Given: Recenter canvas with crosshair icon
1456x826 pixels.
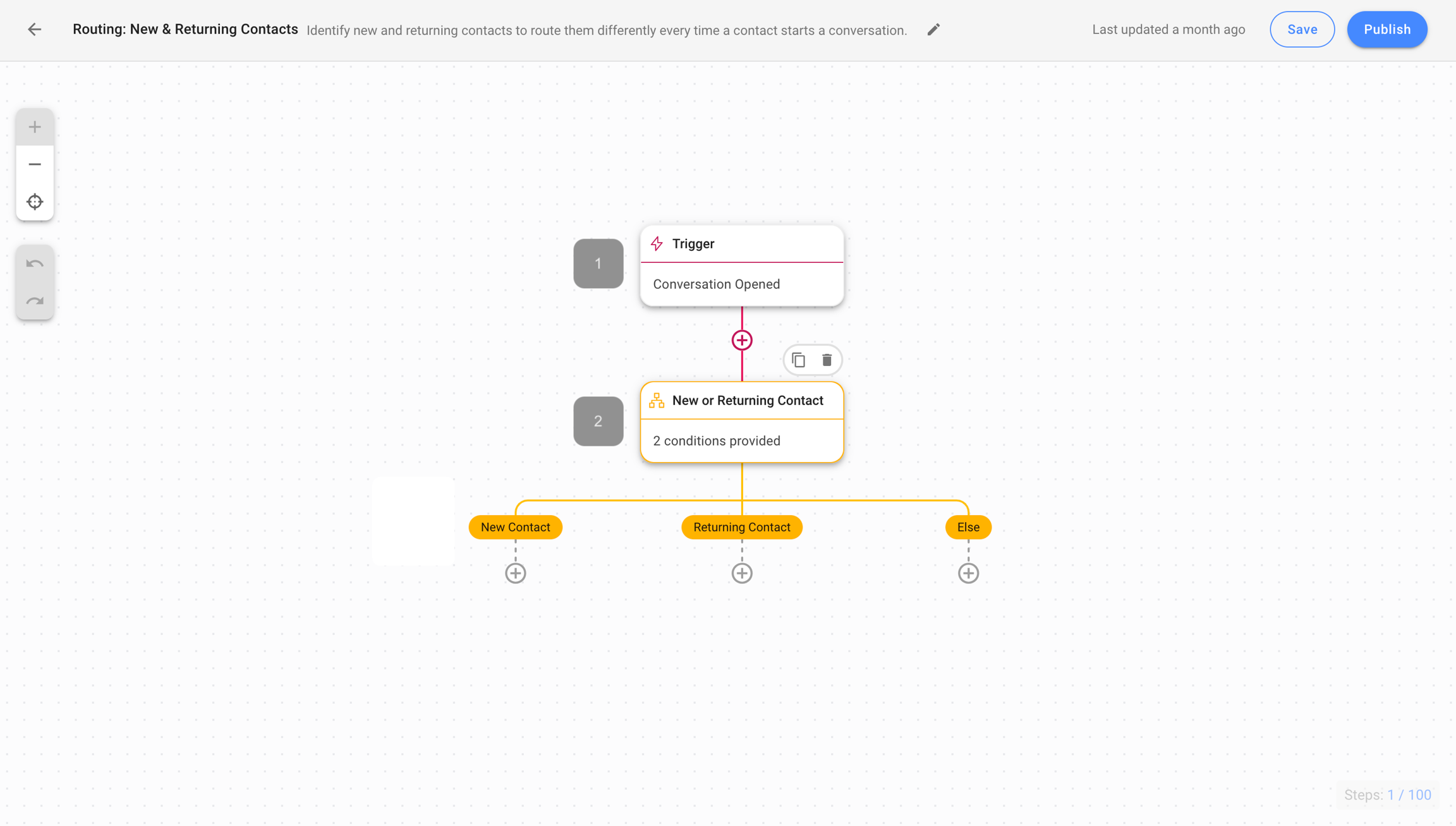Looking at the screenshot, I should tap(35, 202).
